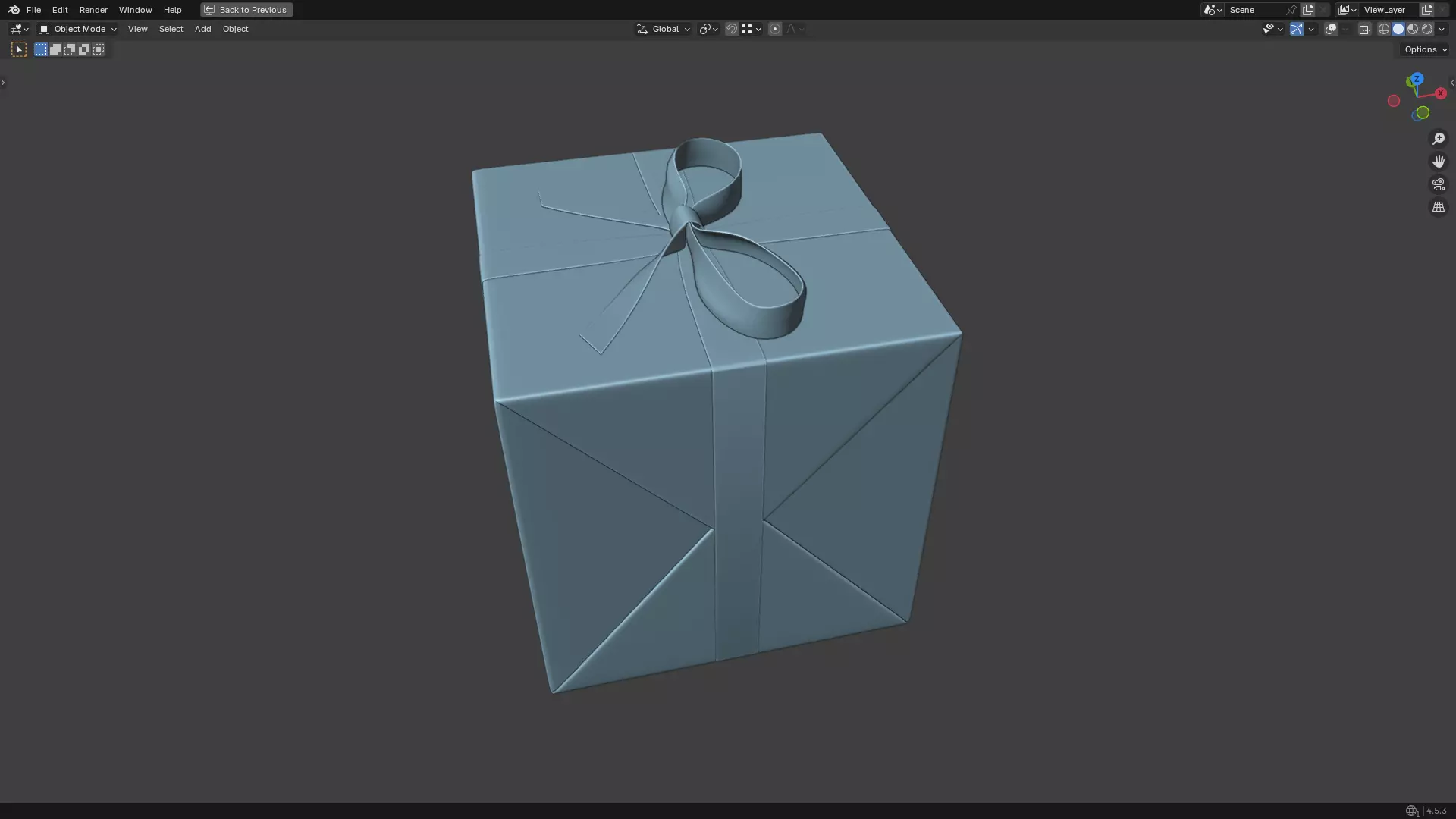
Task: Switch perspective/orthographic grid icon
Action: [1438, 207]
